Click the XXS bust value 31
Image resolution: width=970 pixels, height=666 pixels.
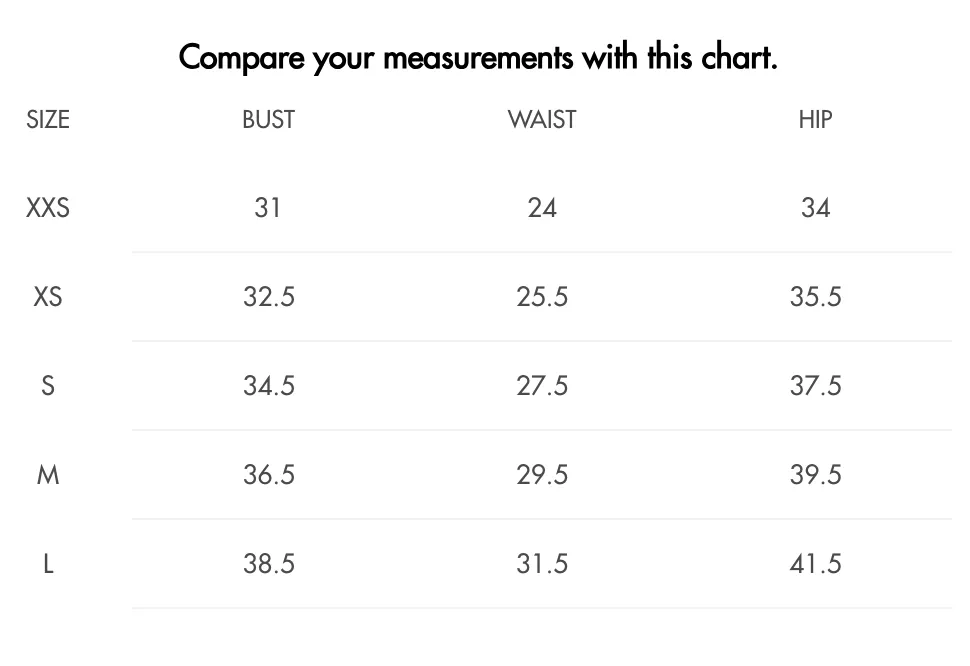click(268, 208)
